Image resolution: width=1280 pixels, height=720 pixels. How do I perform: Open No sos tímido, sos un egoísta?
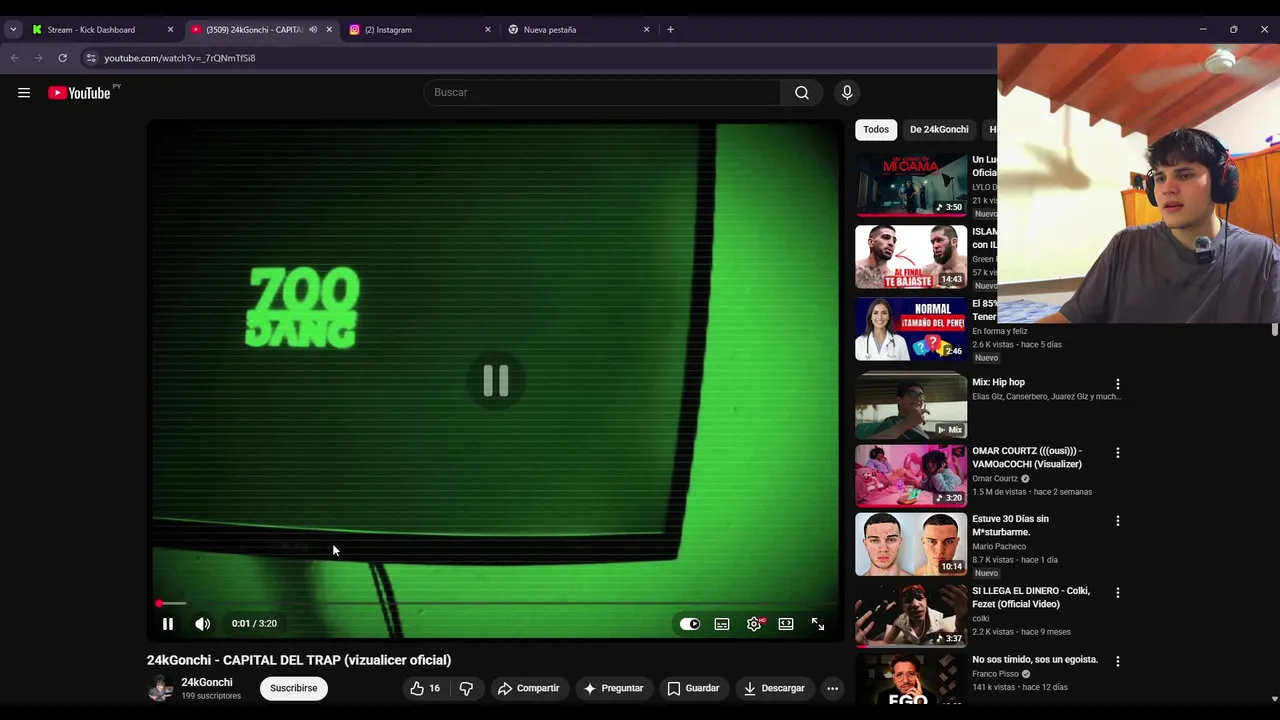point(1035,660)
